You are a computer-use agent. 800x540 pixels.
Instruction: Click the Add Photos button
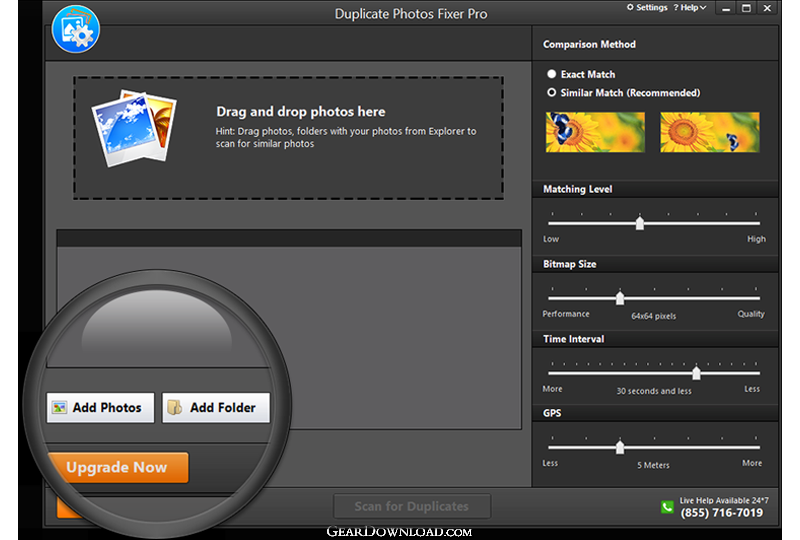pyautogui.click(x=101, y=407)
